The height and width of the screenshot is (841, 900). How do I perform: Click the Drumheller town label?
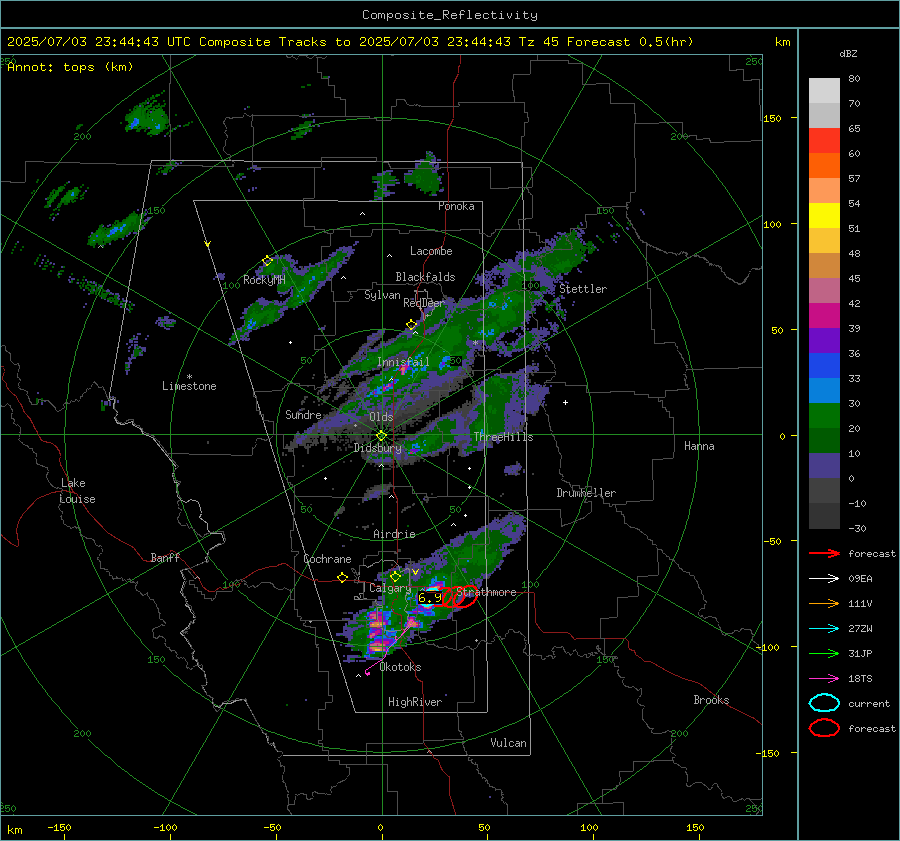586,493
